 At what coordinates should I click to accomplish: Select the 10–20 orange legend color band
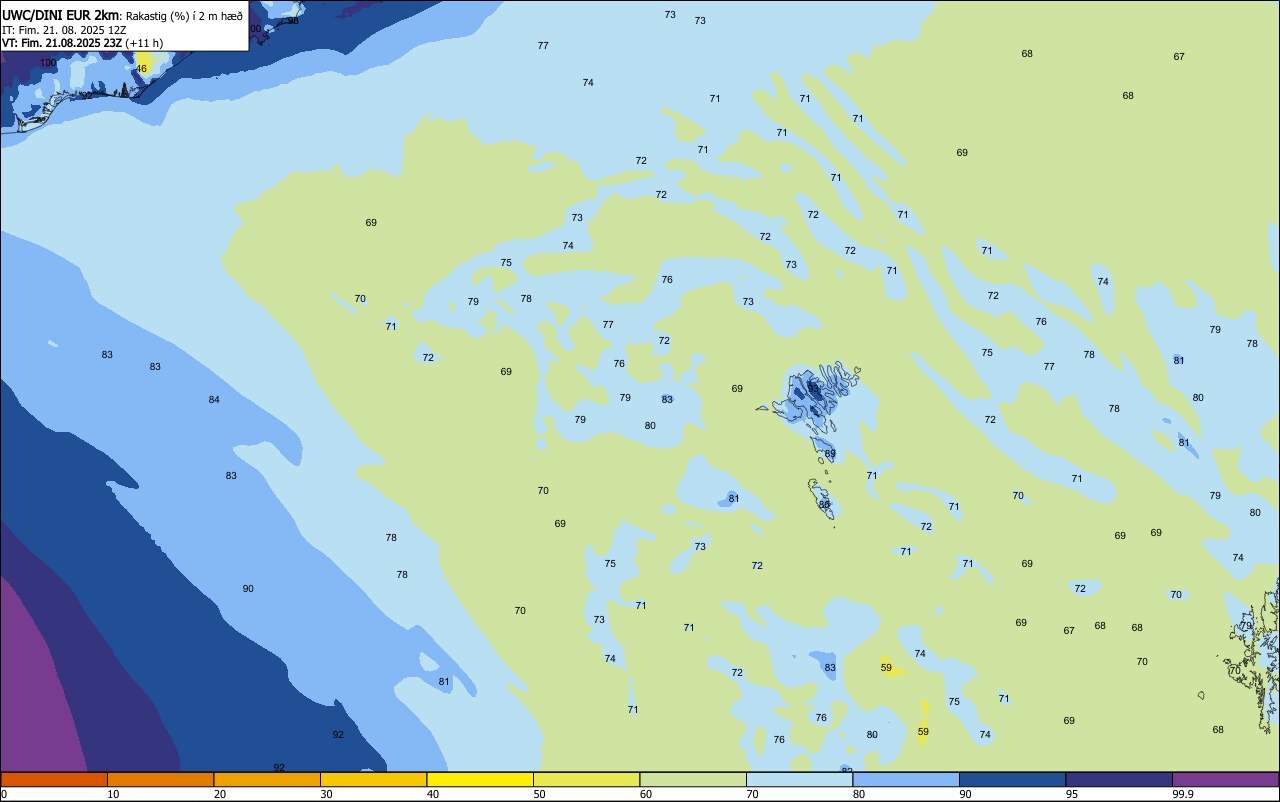[x=160, y=779]
